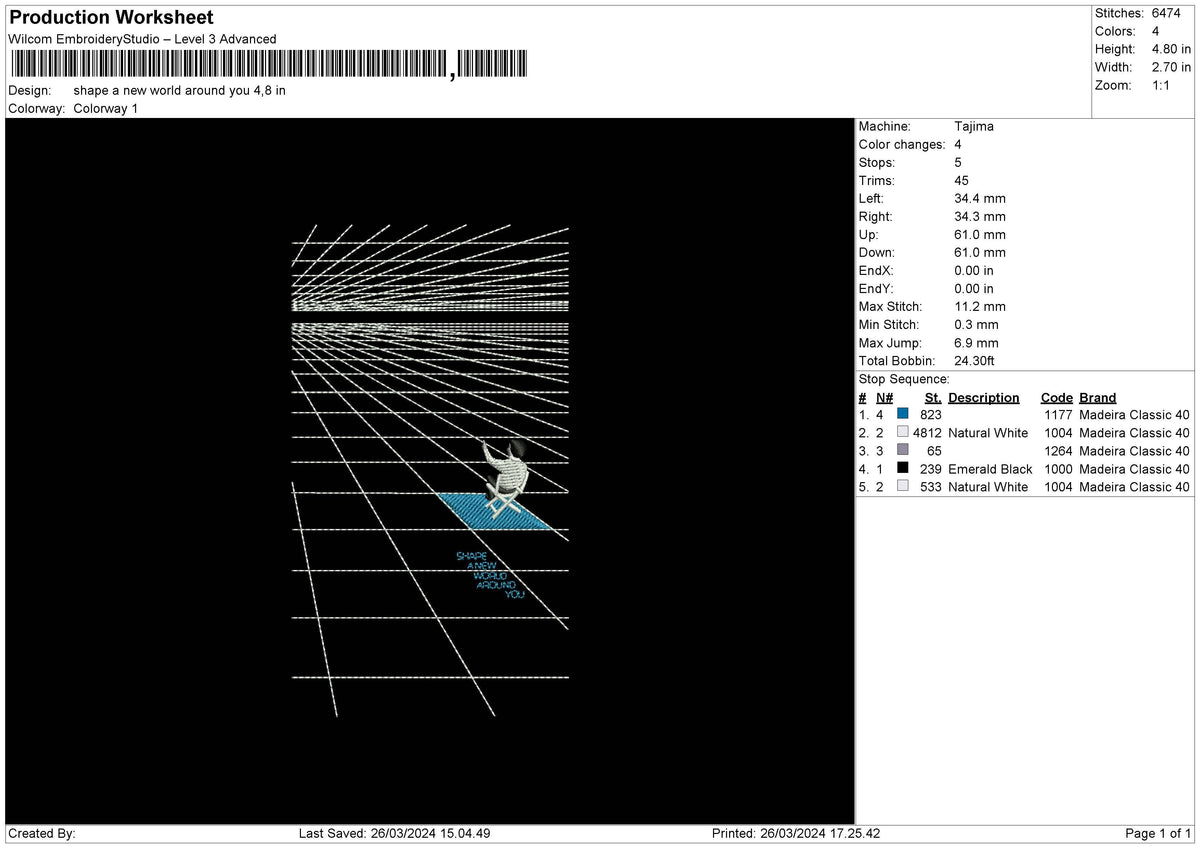Click the barcode in the header
Image resolution: width=1200 pixels, height=848 pixels.
[x=268, y=65]
